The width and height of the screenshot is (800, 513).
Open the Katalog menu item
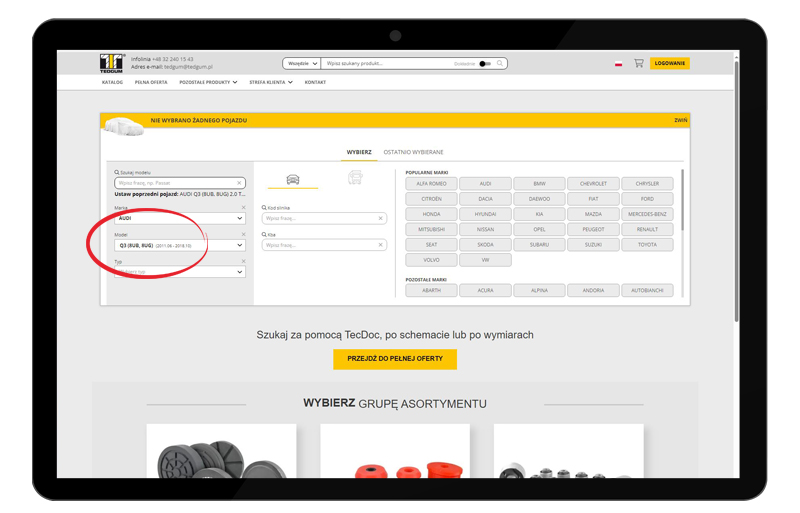tap(112, 82)
